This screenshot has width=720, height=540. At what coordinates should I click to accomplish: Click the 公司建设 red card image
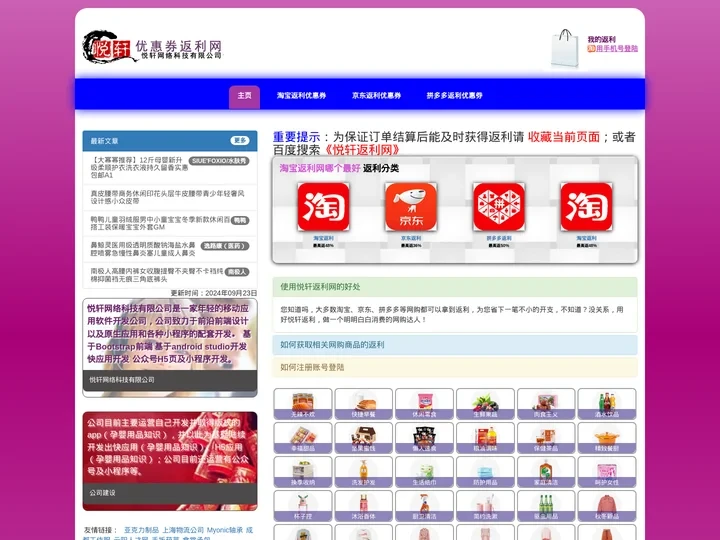pos(170,461)
